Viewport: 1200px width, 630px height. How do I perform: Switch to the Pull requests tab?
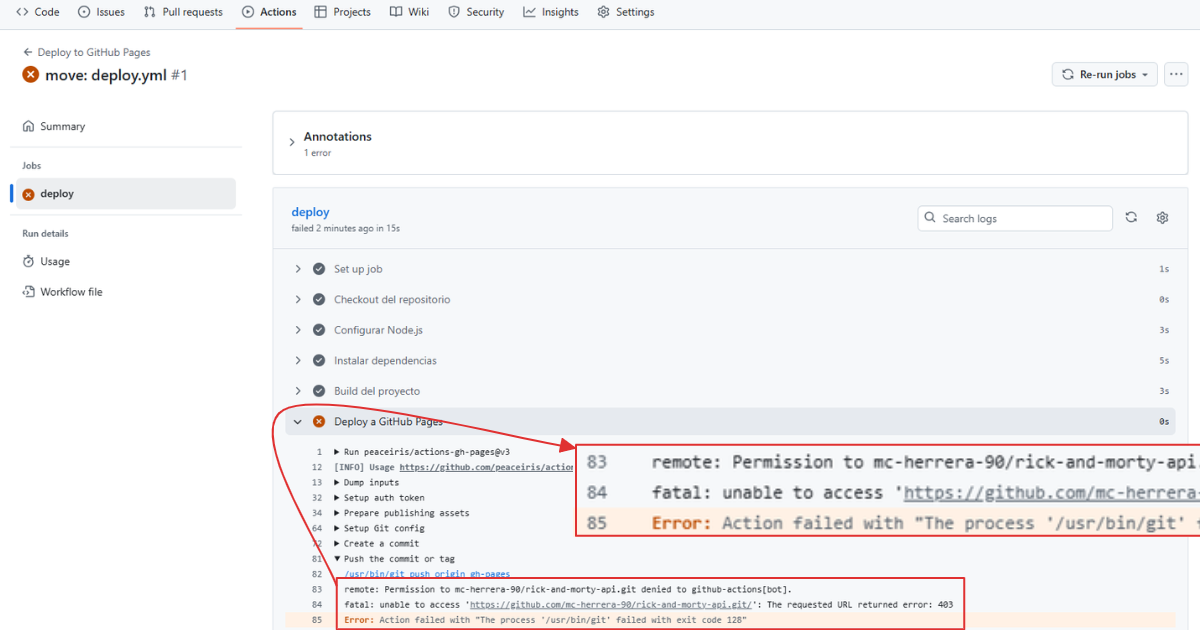point(183,12)
